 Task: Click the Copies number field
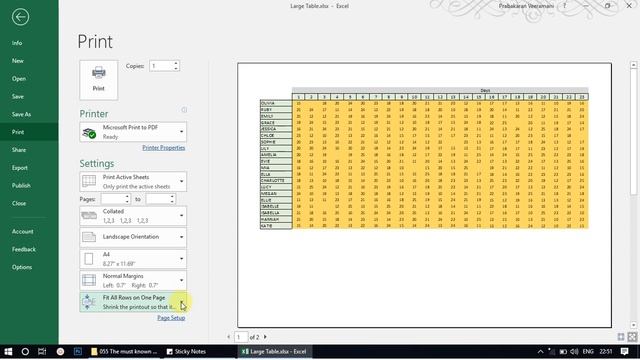[x=161, y=66]
